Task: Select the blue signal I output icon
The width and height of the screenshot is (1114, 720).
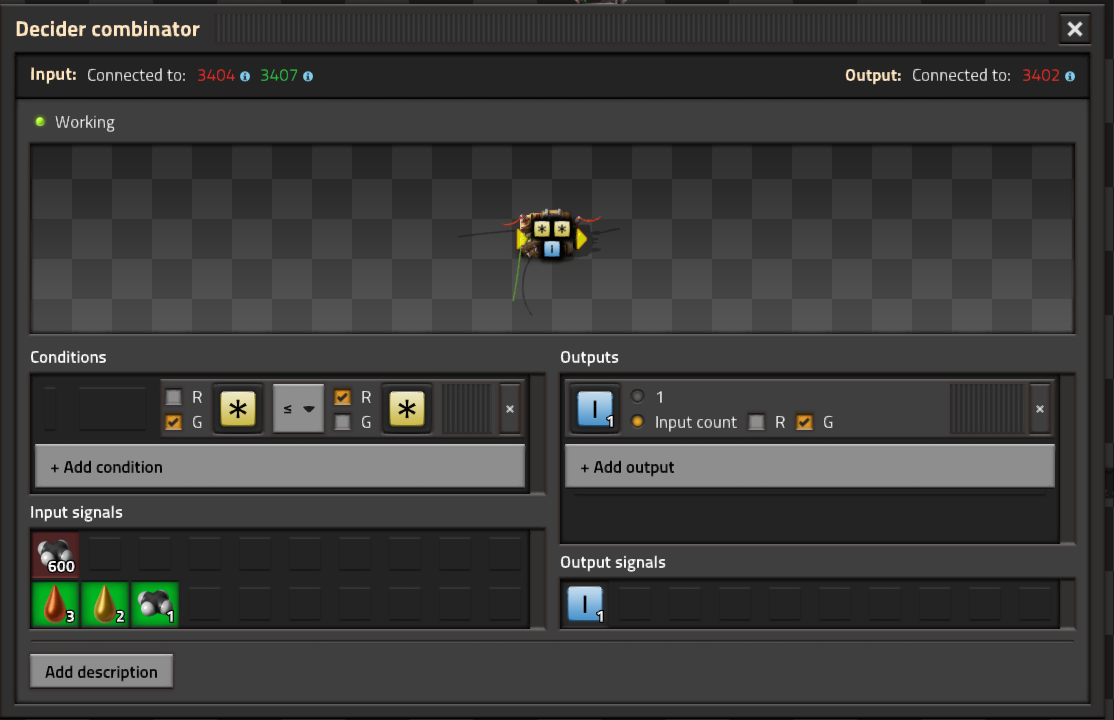Action: coord(595,409)
